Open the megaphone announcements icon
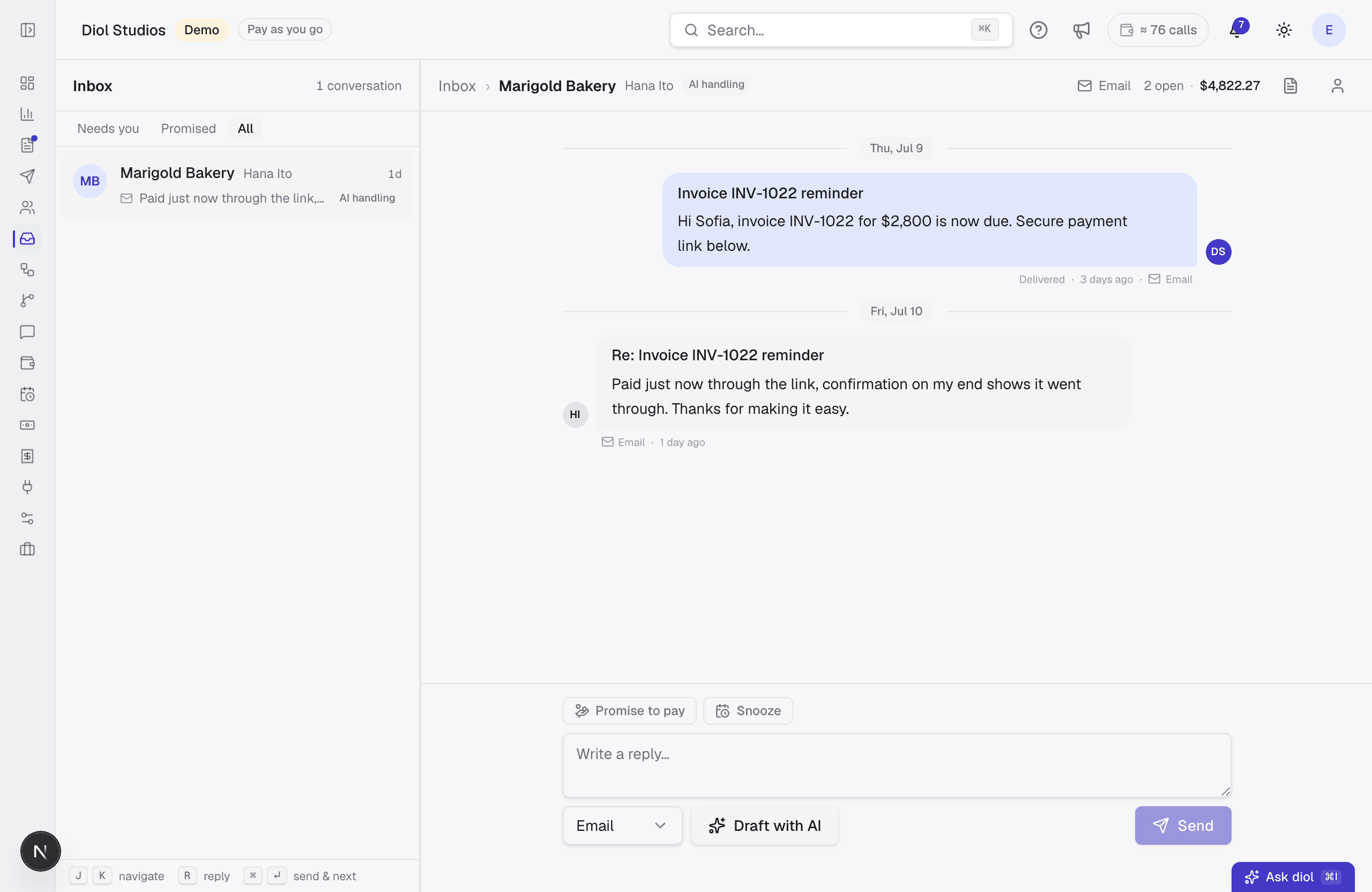 tap(1081, 30)
